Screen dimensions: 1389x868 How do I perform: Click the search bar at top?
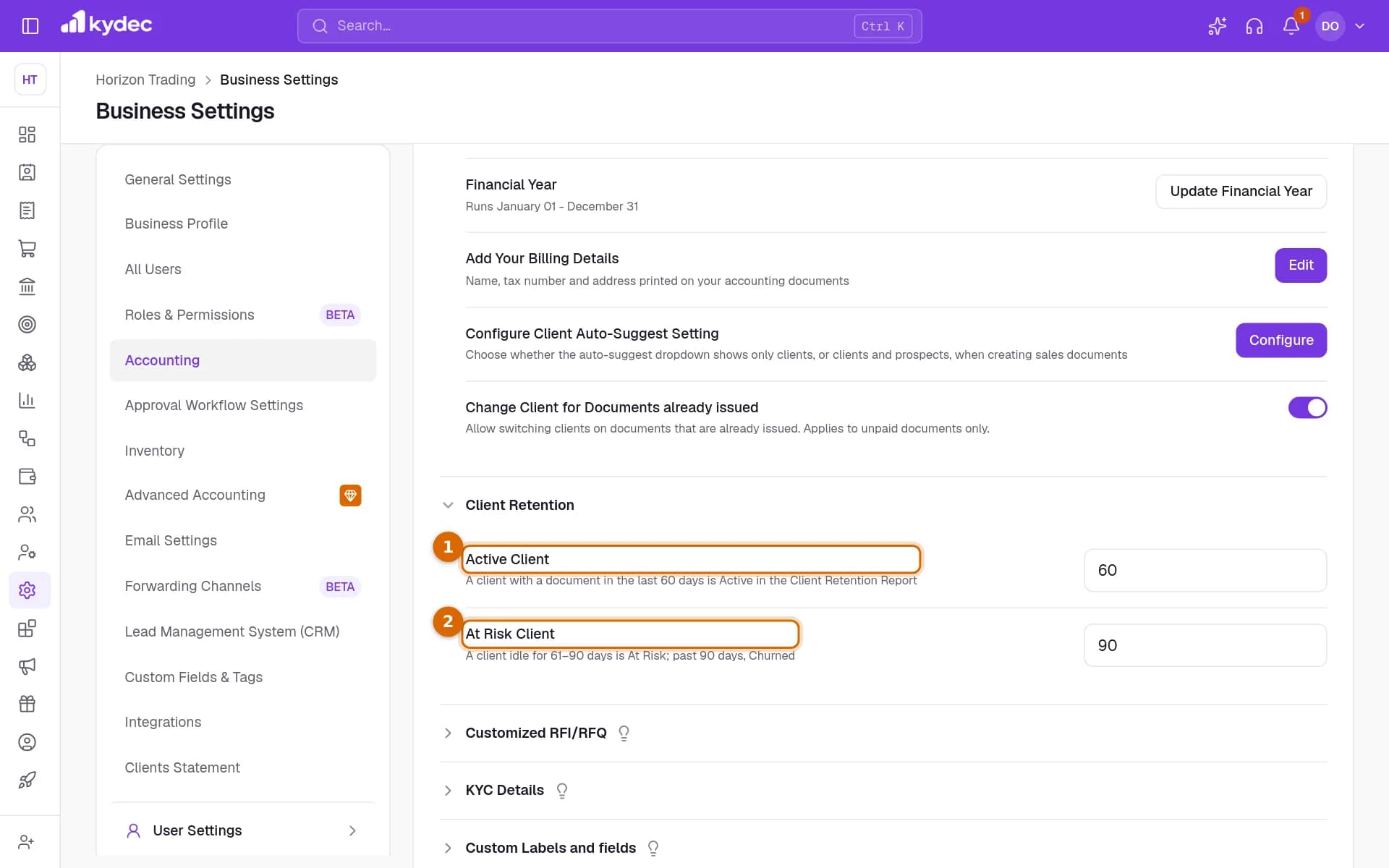(609, 26)
